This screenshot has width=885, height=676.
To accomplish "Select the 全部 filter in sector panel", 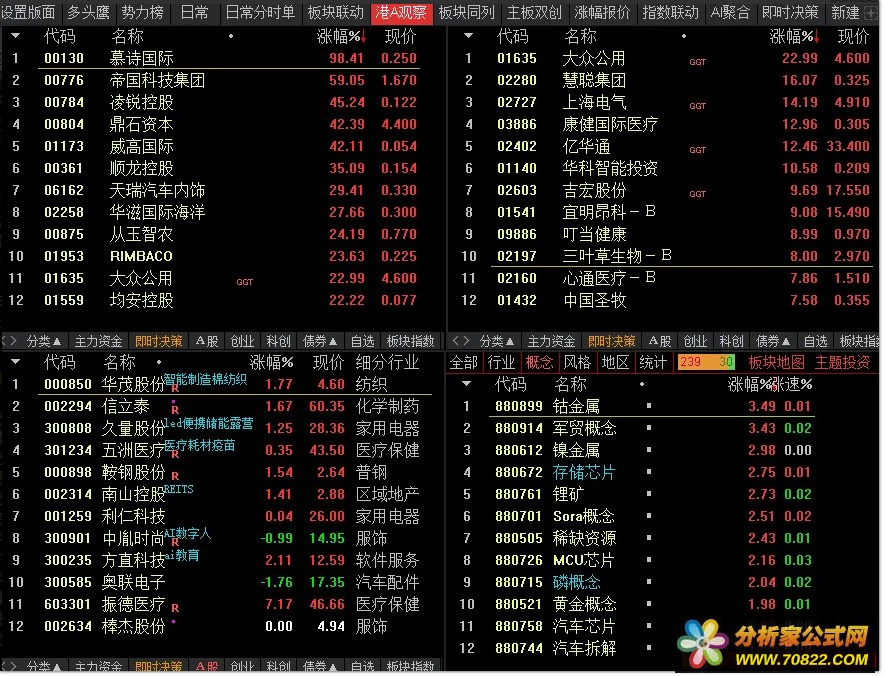I will 464,362.
